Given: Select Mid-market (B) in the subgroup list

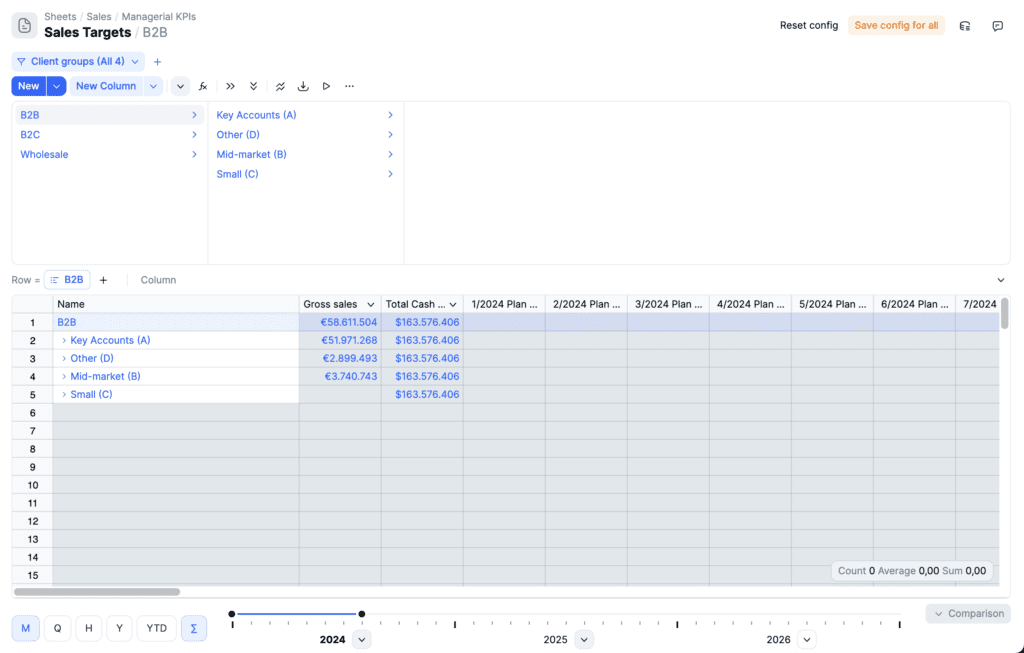Looking at the screenshot, I should 252,154.
